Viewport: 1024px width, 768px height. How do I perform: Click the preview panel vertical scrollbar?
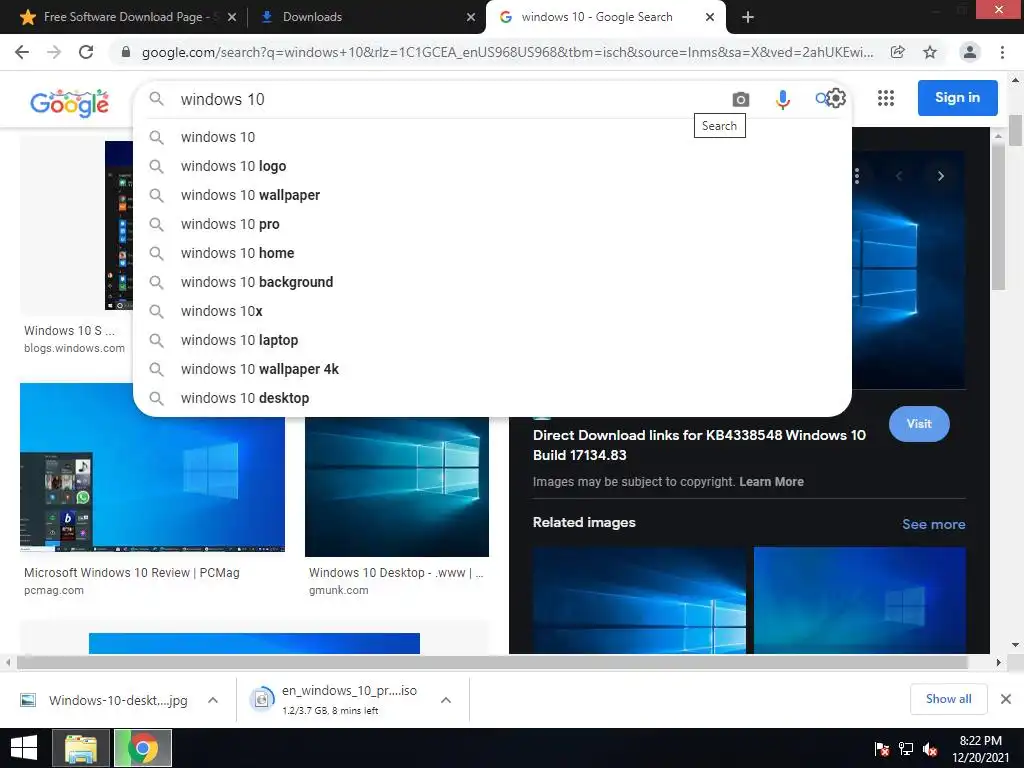coord(998,217)
